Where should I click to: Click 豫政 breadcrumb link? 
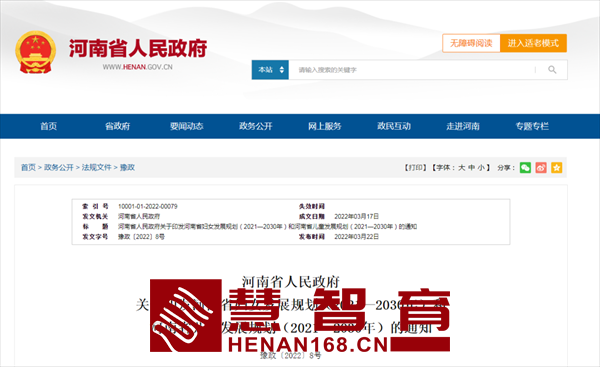point(127,168)
